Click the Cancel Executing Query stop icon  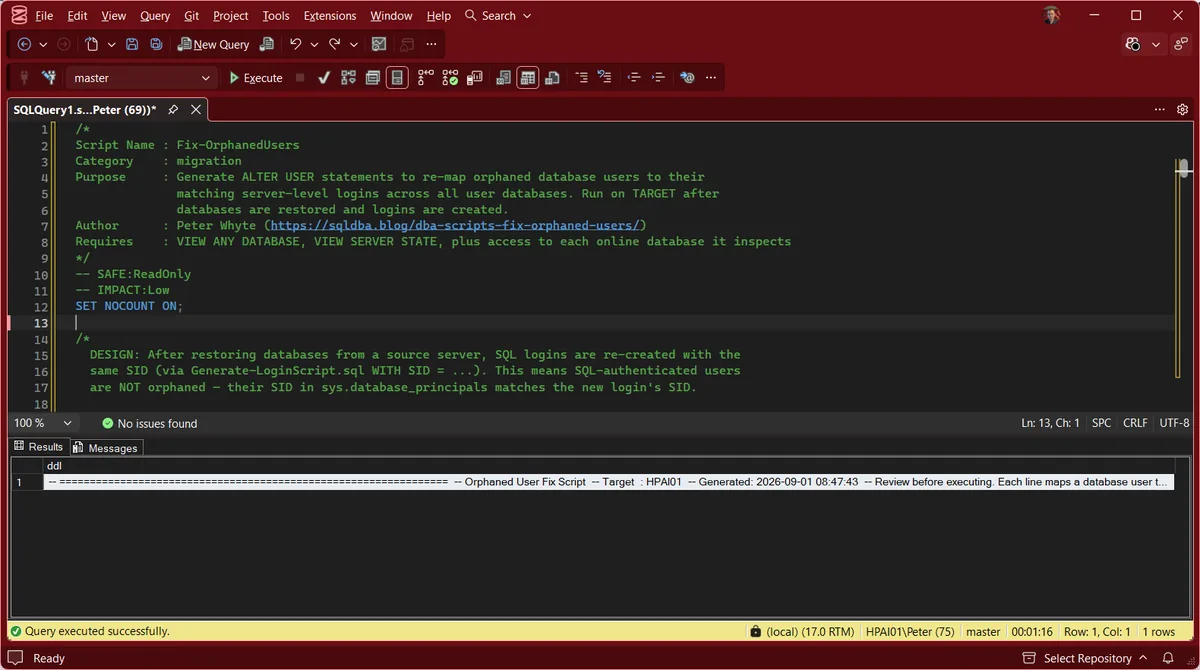click(300, 78)
